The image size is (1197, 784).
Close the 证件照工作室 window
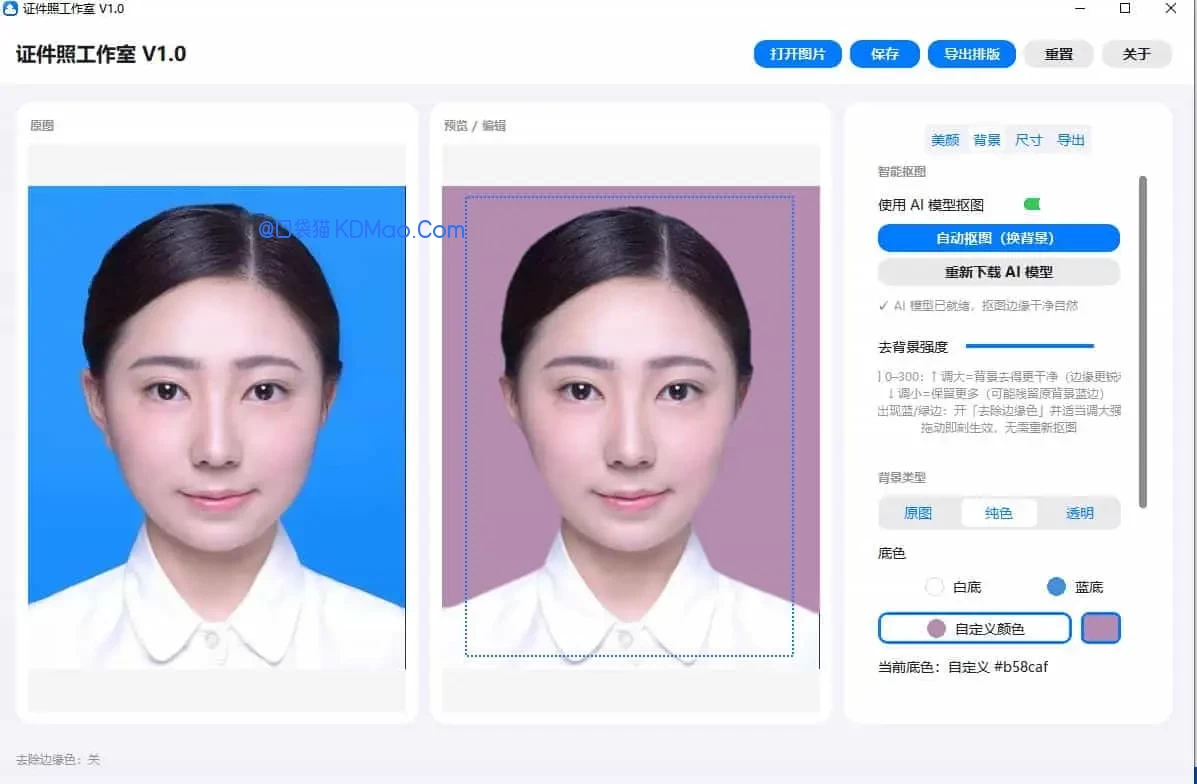1170,8
